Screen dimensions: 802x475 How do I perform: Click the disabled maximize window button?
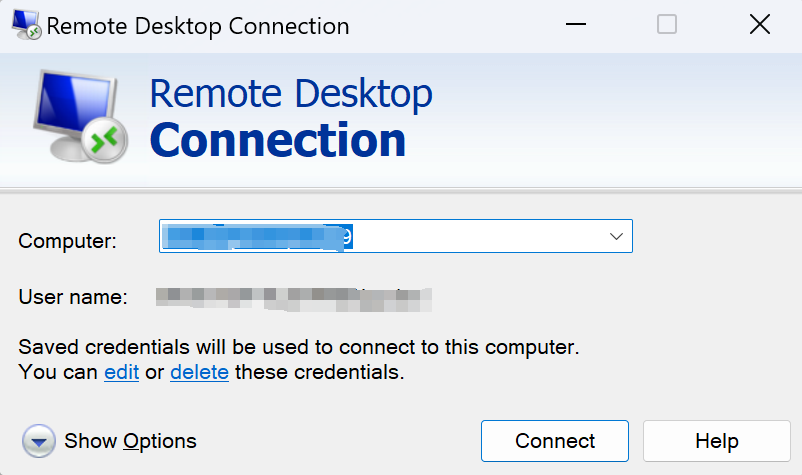pos(667,26)
